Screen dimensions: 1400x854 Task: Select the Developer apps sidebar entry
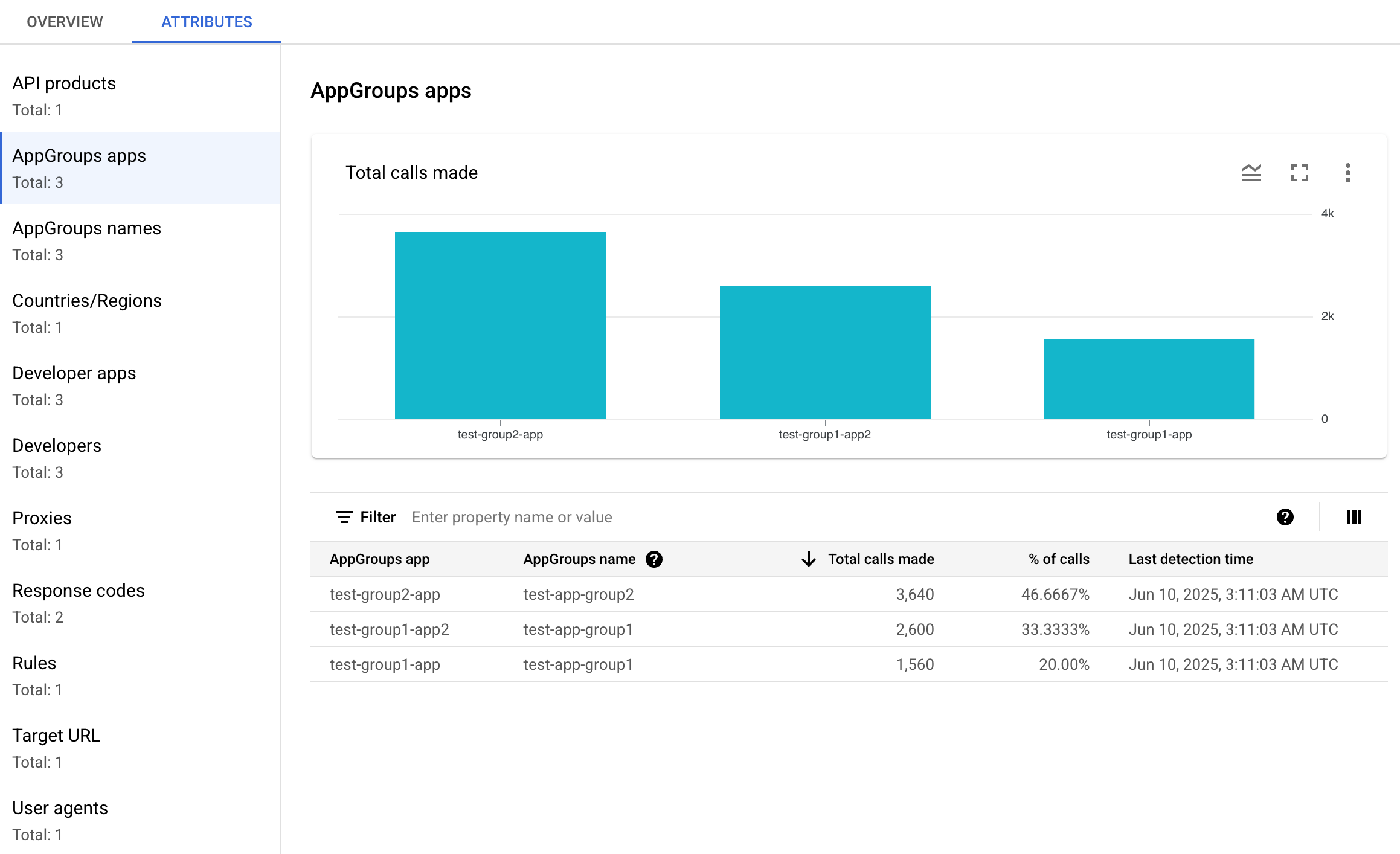tap(74, 373)
